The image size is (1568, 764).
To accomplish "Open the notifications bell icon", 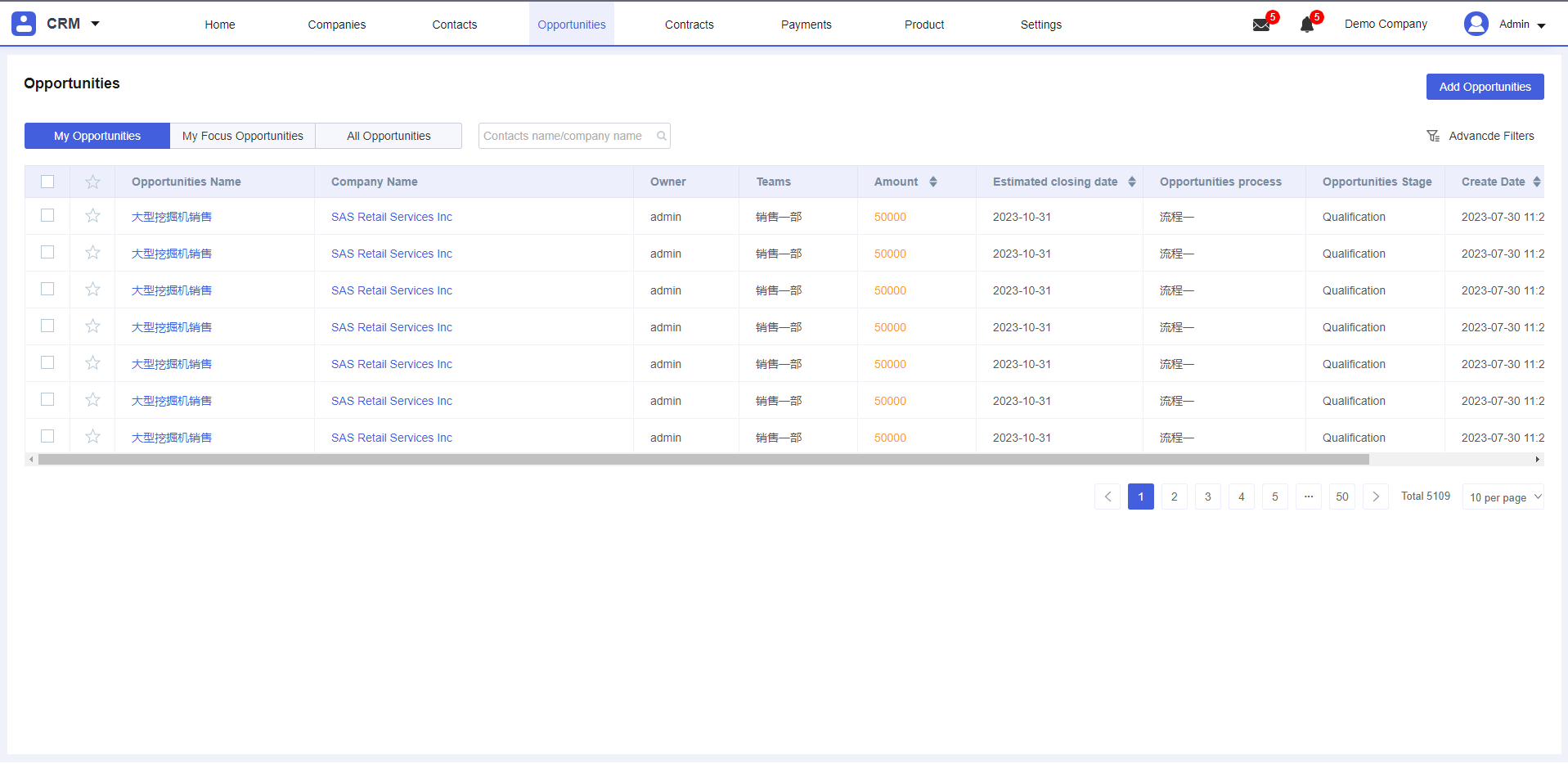I will click(x=1307, y=25).
